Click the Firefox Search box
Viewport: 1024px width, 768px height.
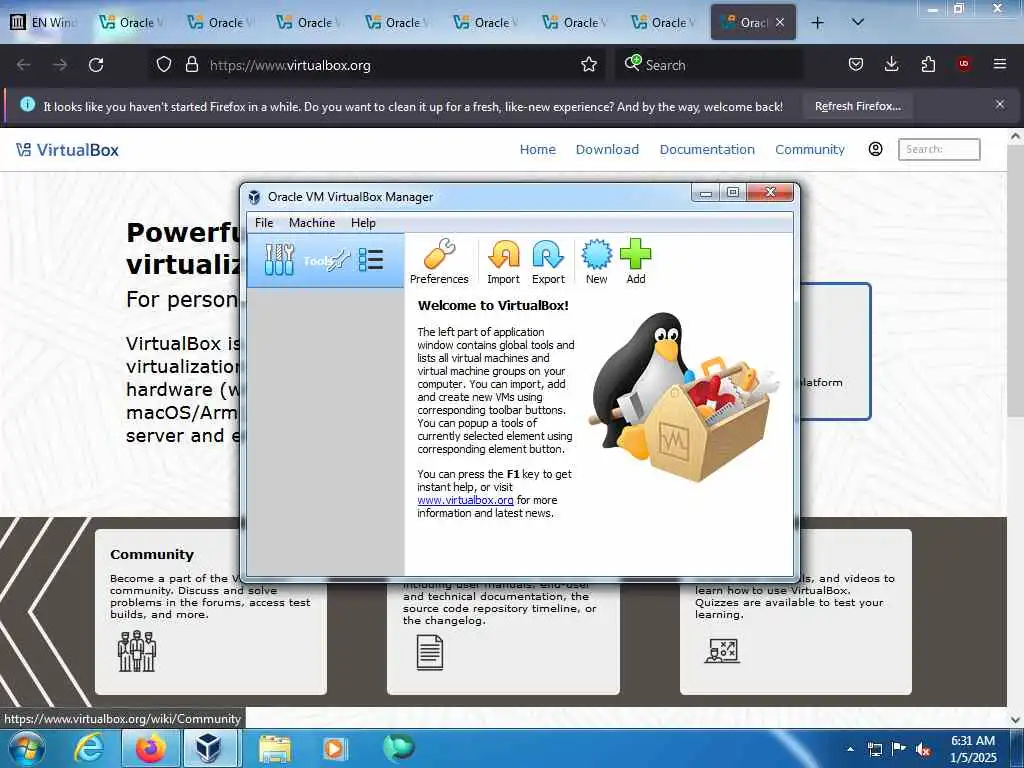(x=710, y=65)
